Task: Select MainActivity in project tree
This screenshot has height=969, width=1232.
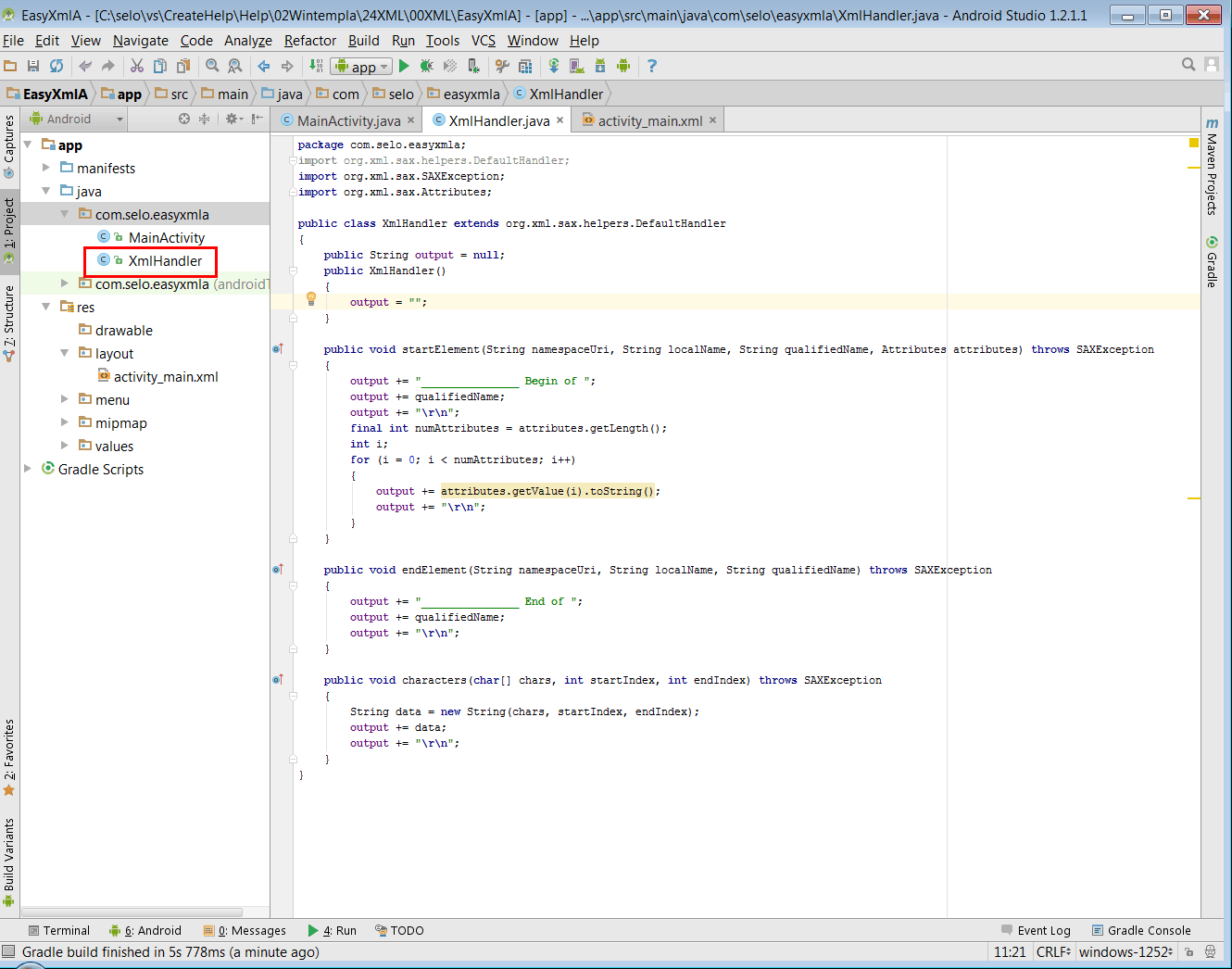Action: (151, 238)
